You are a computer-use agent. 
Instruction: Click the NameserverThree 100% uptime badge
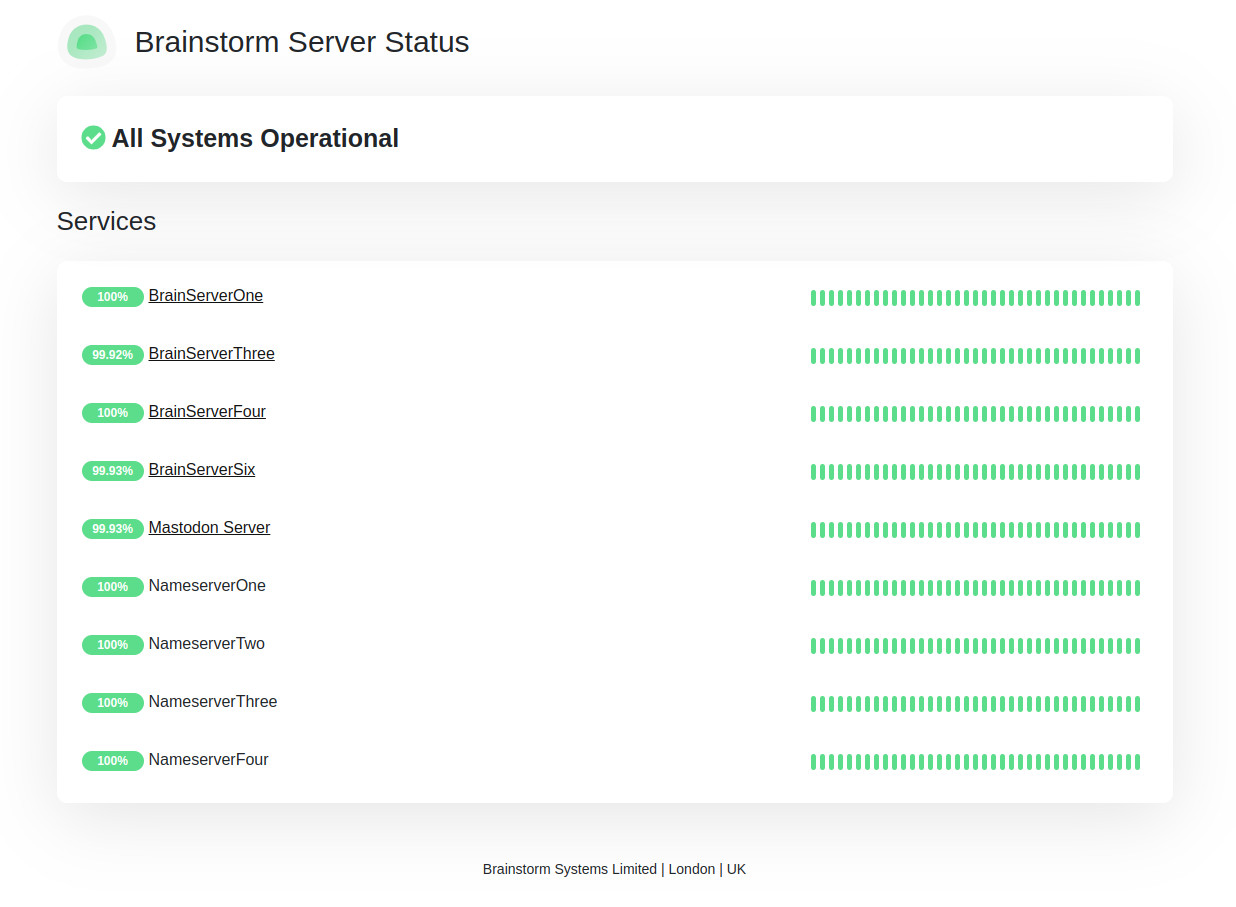113,703
